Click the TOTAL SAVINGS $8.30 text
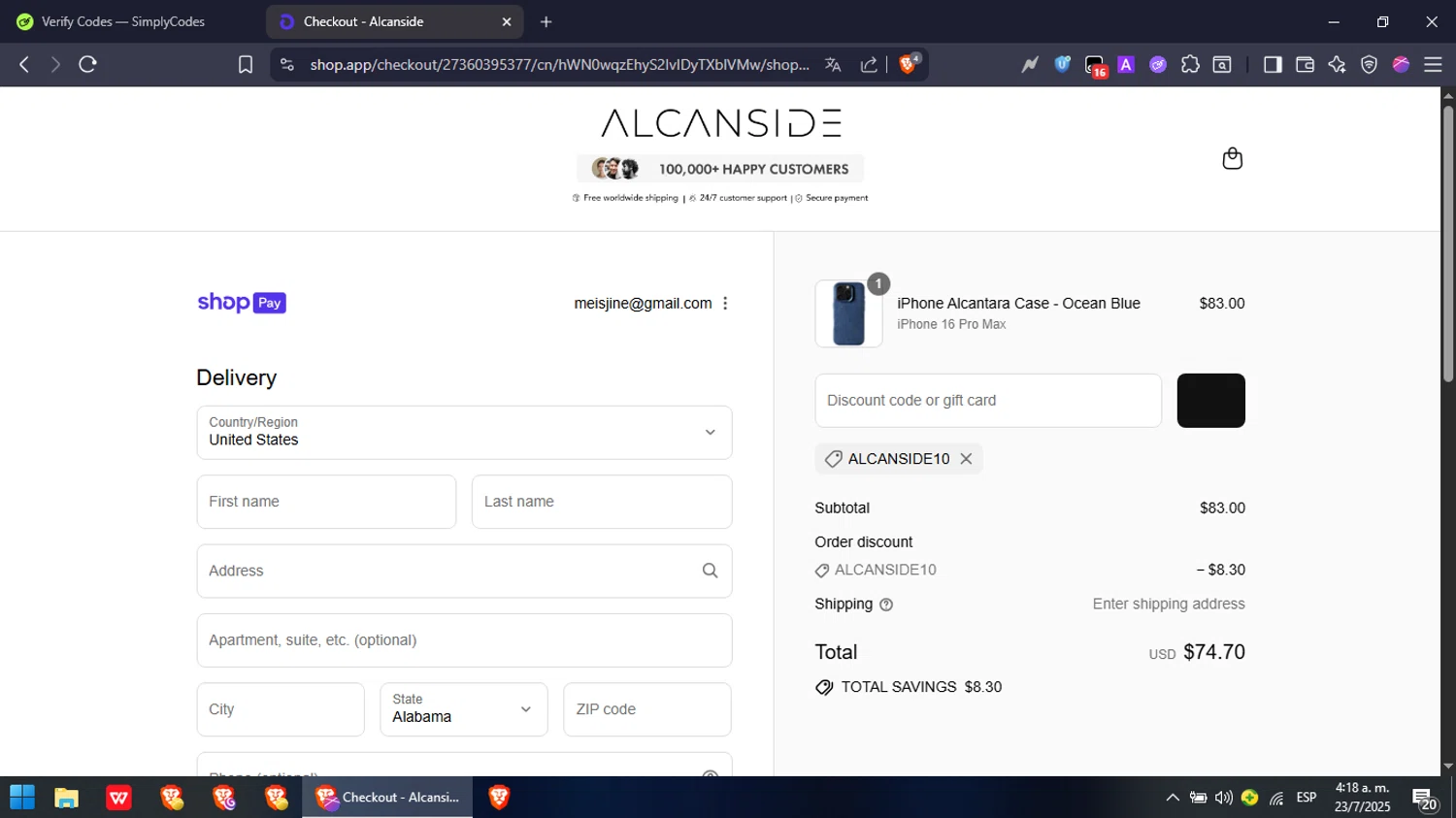This screenshot has height=818, width=1456. tap(921, 687)
